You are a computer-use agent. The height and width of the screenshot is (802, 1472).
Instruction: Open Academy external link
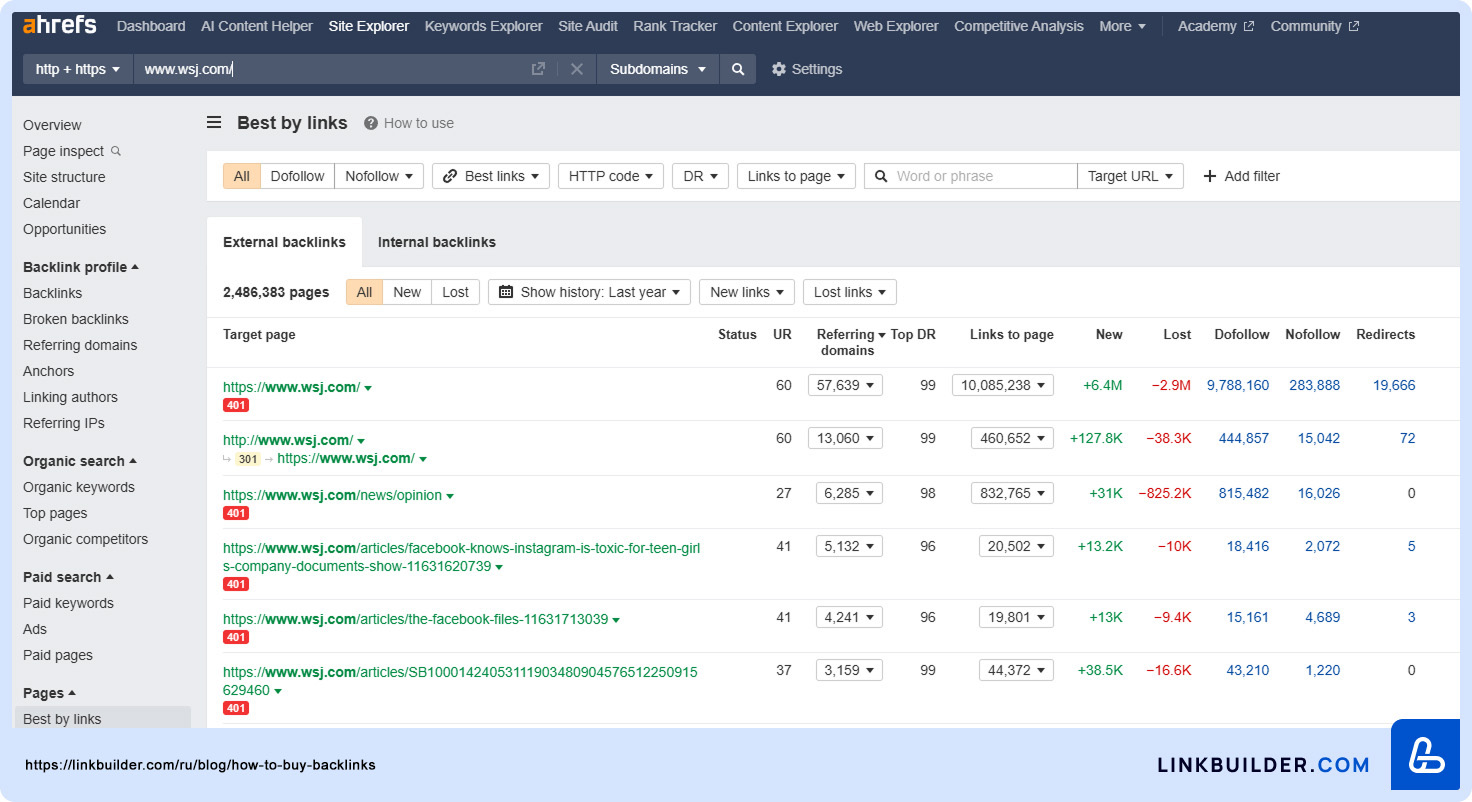click(1215, 26)
